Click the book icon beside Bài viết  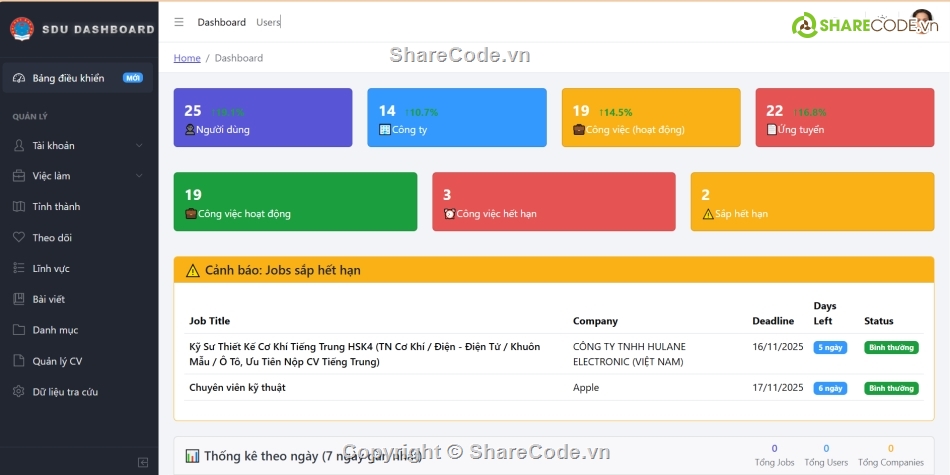(x=19, y=299)
